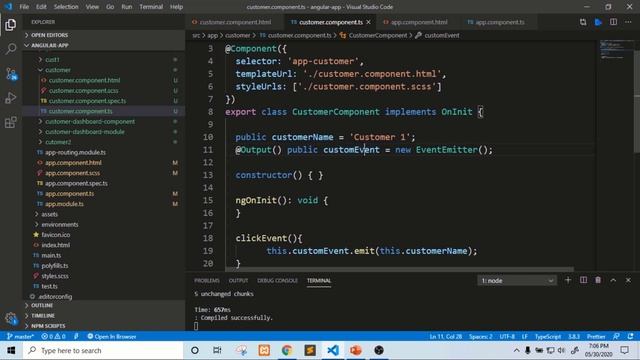Screen dimensions: 640x360
Task: Click the master branch indicator in status bar
Action: (x=20, y=336)
